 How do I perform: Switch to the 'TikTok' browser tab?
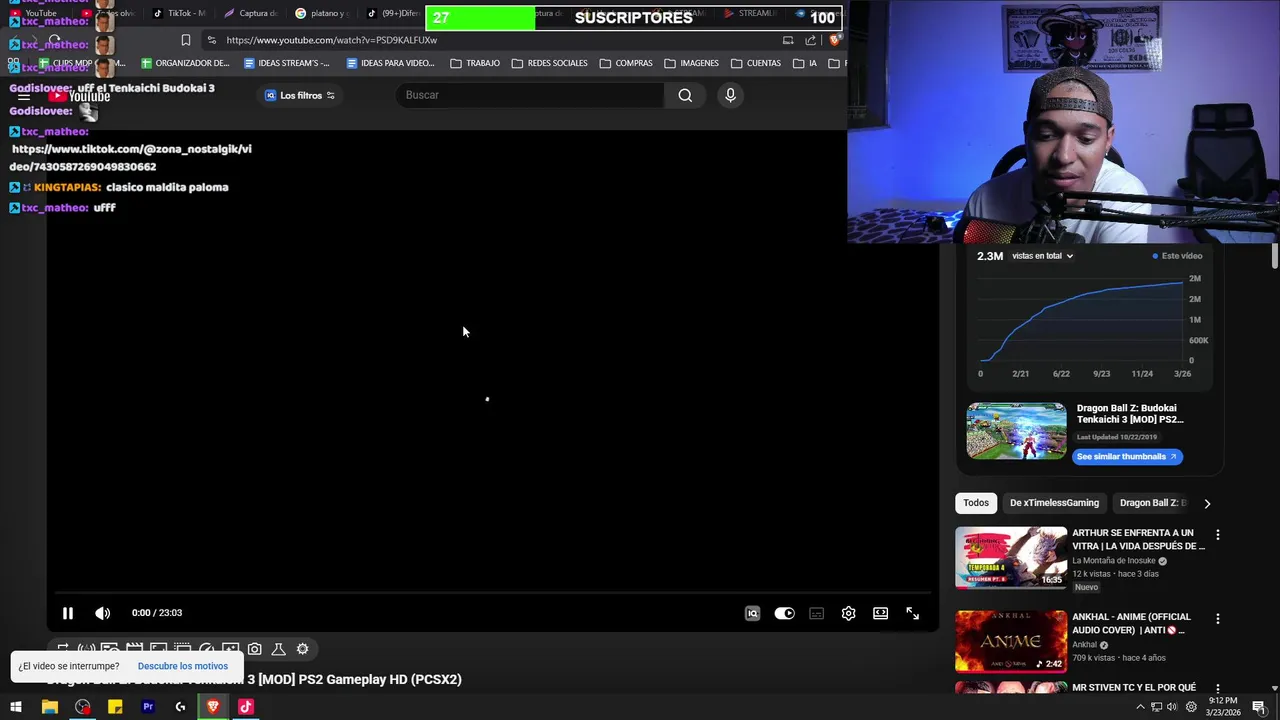(x=178, y=13)
